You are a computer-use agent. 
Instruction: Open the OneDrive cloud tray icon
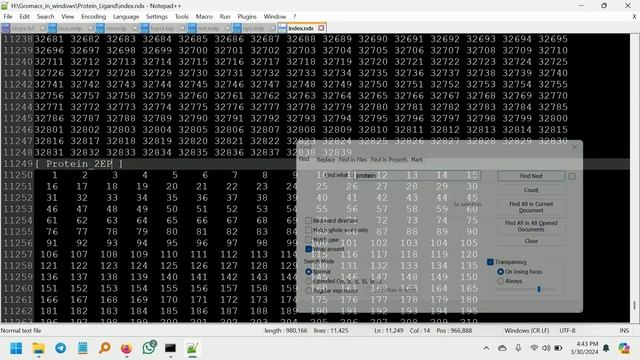pyautogui.click(x=502, y=348)
